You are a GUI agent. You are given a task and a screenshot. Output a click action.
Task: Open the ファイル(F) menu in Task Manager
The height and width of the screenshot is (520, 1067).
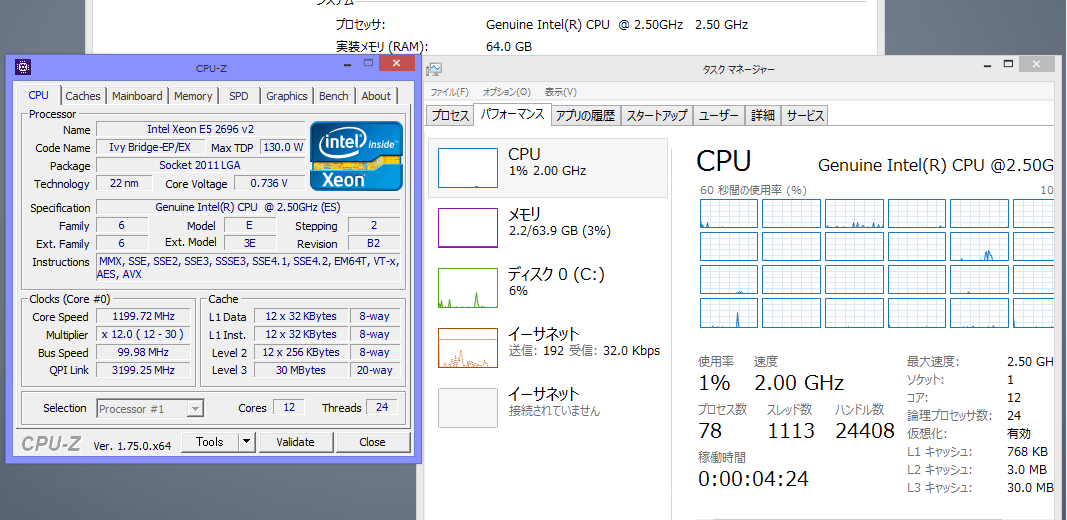(449, 92)
